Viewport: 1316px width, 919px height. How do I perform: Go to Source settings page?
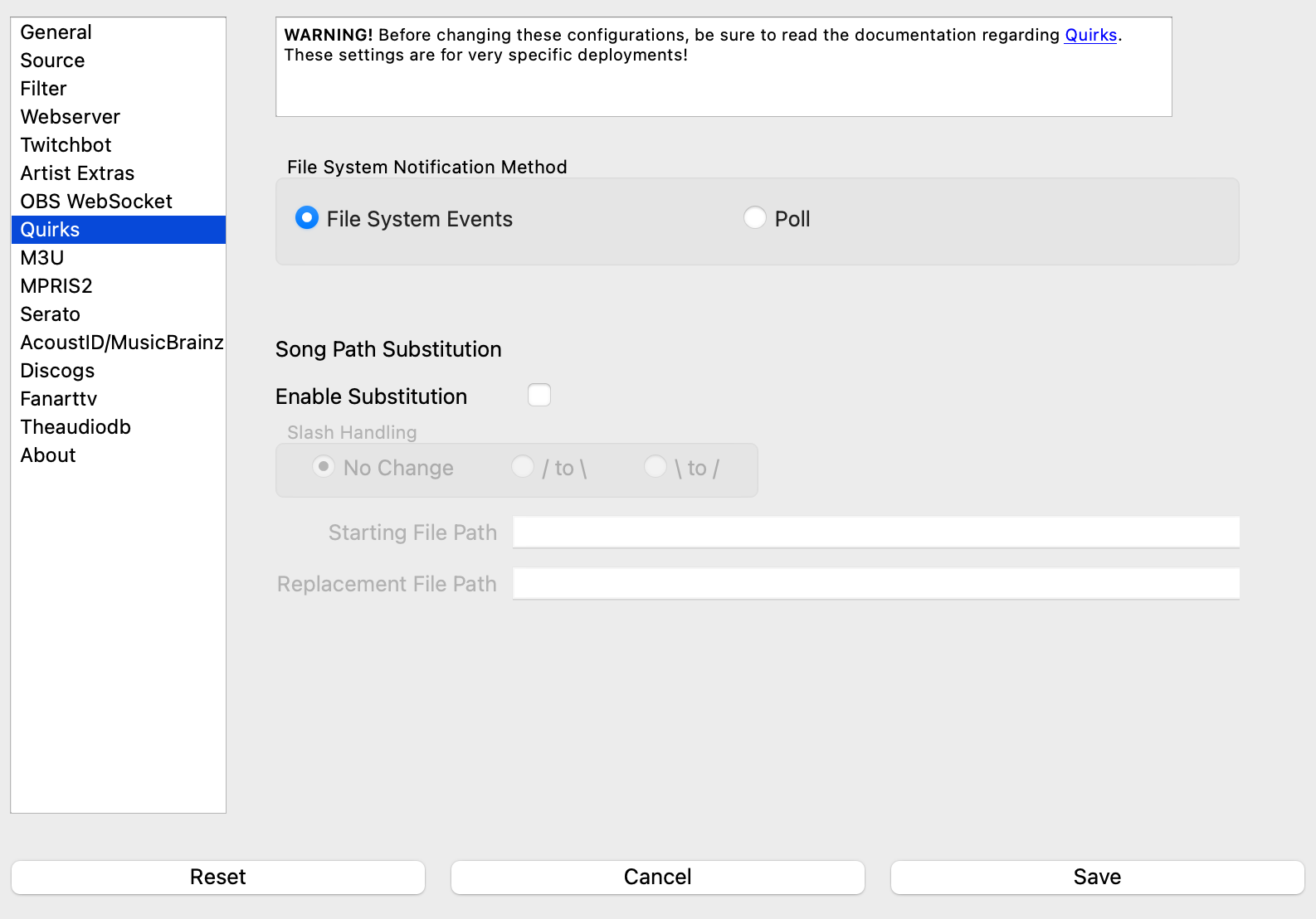tap(52, 61)
